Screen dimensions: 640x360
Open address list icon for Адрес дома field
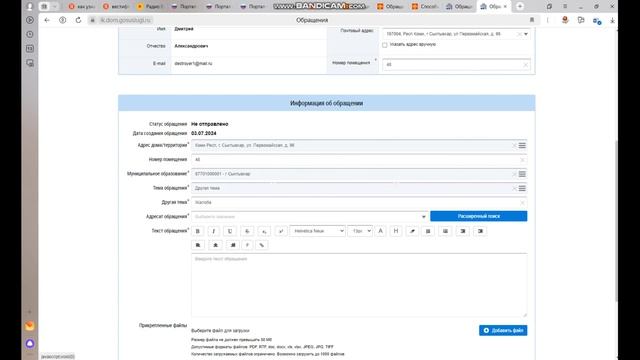(x=522, y=145)
